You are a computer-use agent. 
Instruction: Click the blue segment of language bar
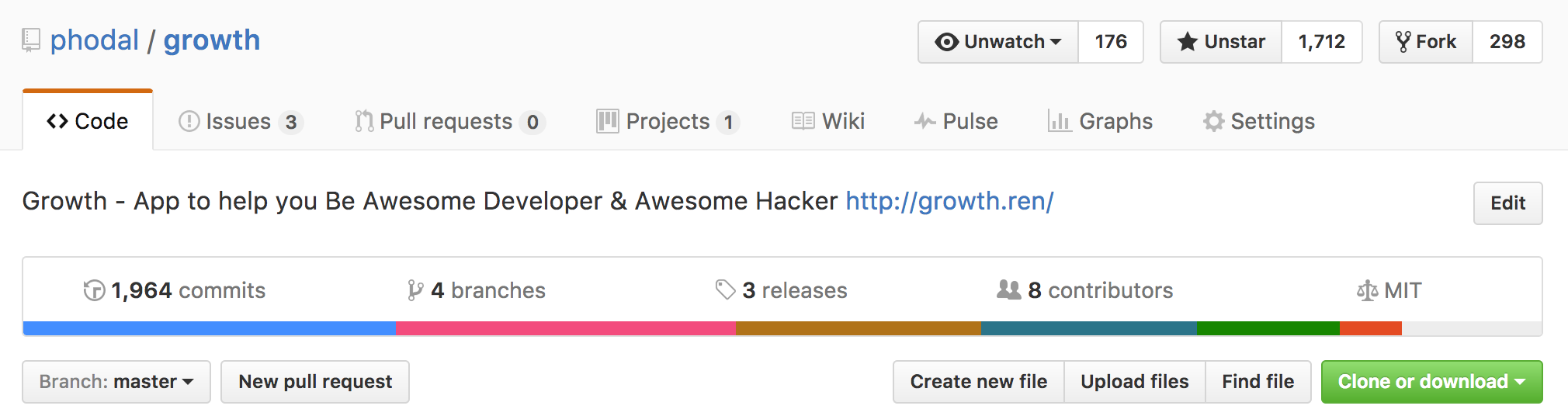point(210,328)
